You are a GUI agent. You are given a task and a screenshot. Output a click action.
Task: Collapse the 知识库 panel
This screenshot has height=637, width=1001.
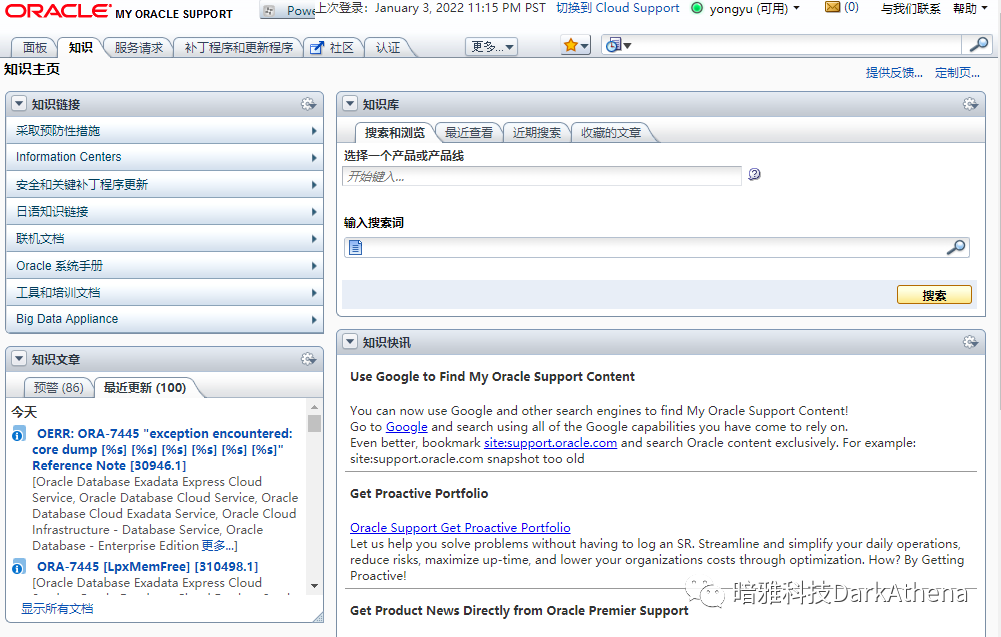tap(350, 103)
